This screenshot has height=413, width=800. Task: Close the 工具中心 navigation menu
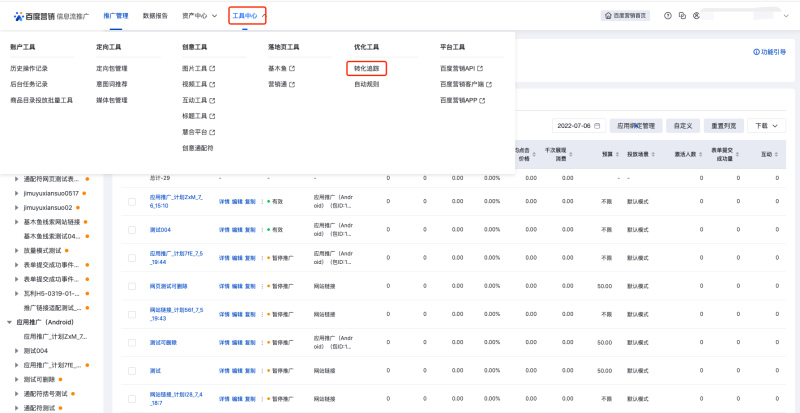pos(247,16)
